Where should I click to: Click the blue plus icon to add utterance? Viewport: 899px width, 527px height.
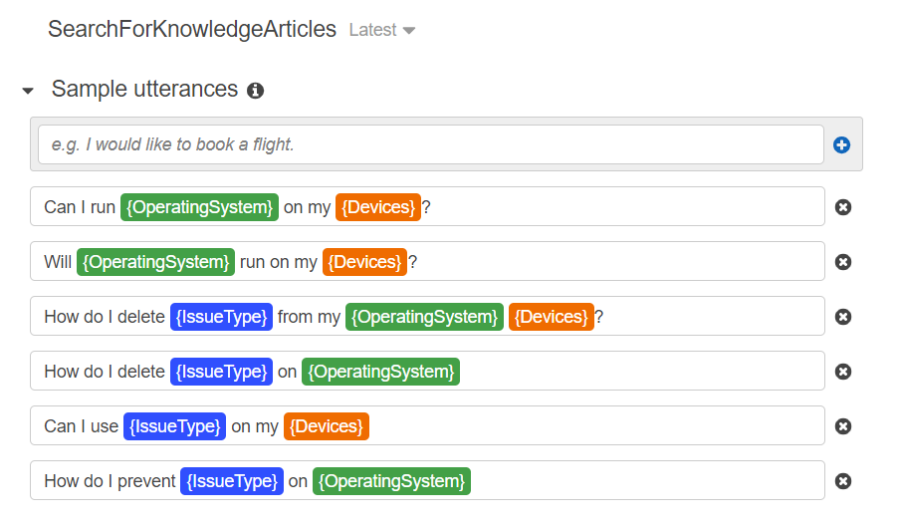(842, 145)
